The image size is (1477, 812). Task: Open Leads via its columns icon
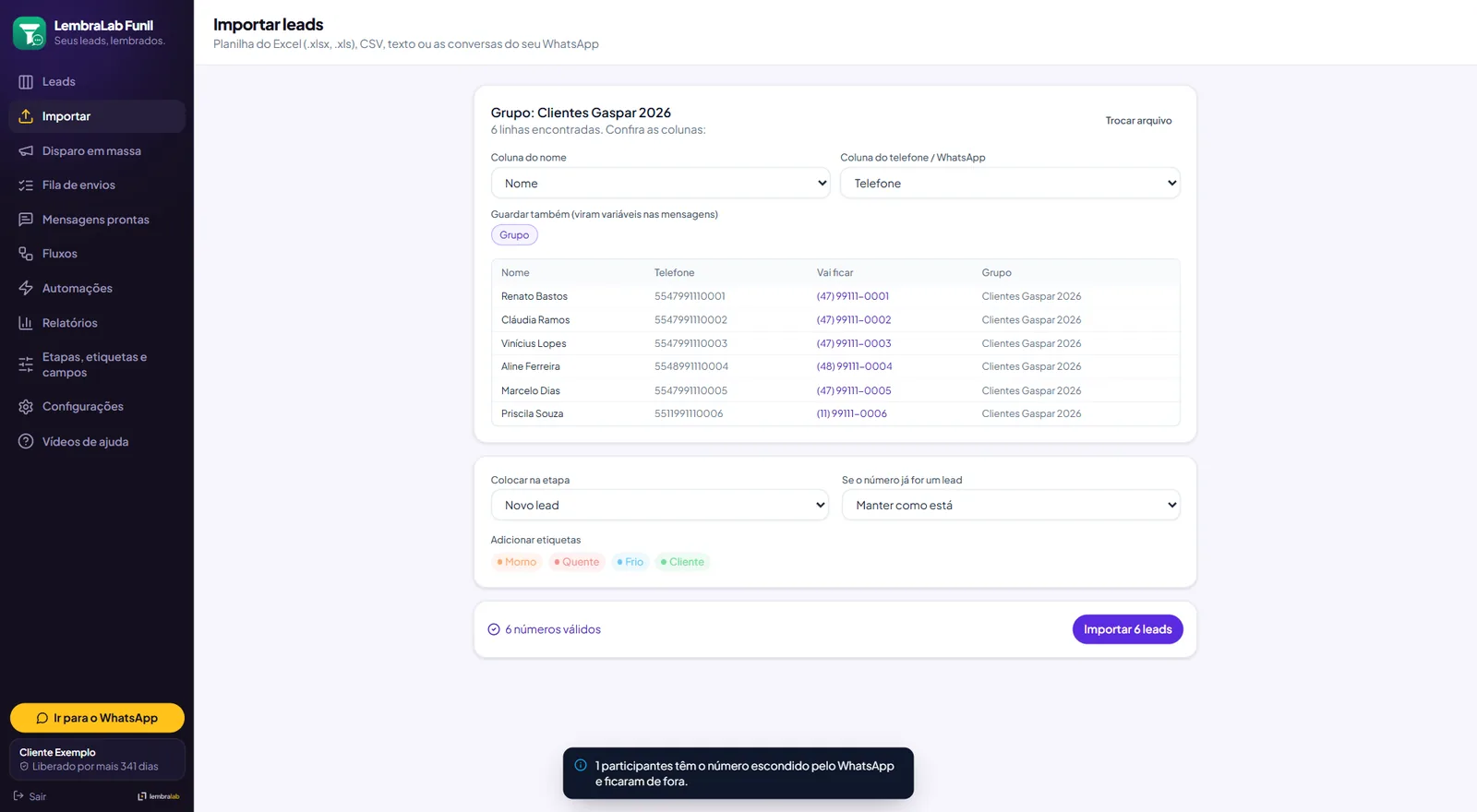coord(26,82)
